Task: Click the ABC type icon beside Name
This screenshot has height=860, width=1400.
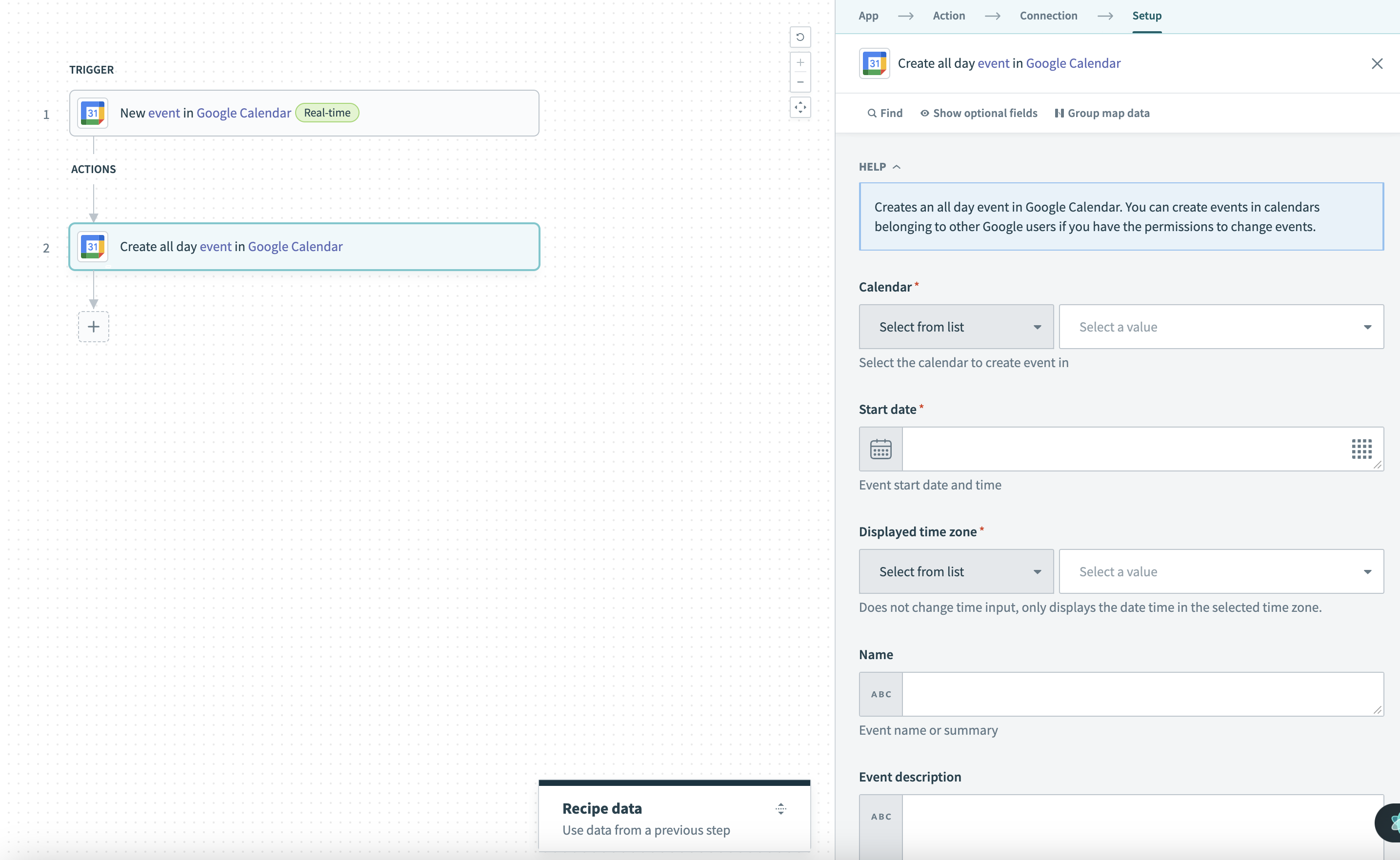Action: [880, 694]
